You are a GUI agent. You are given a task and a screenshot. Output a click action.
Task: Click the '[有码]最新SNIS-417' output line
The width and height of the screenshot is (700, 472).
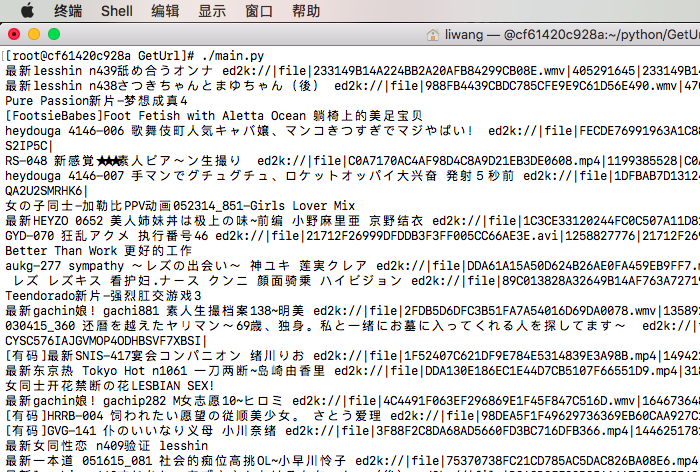point(353,356)
